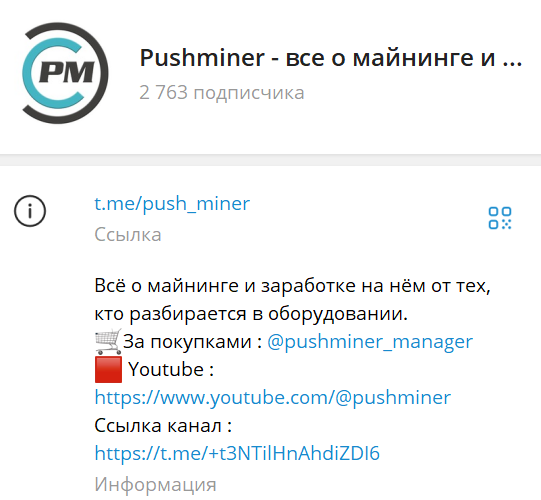This screenshot has width=541, height=500.
Task: Show the channel QR code icon
Action: point(500,218)
